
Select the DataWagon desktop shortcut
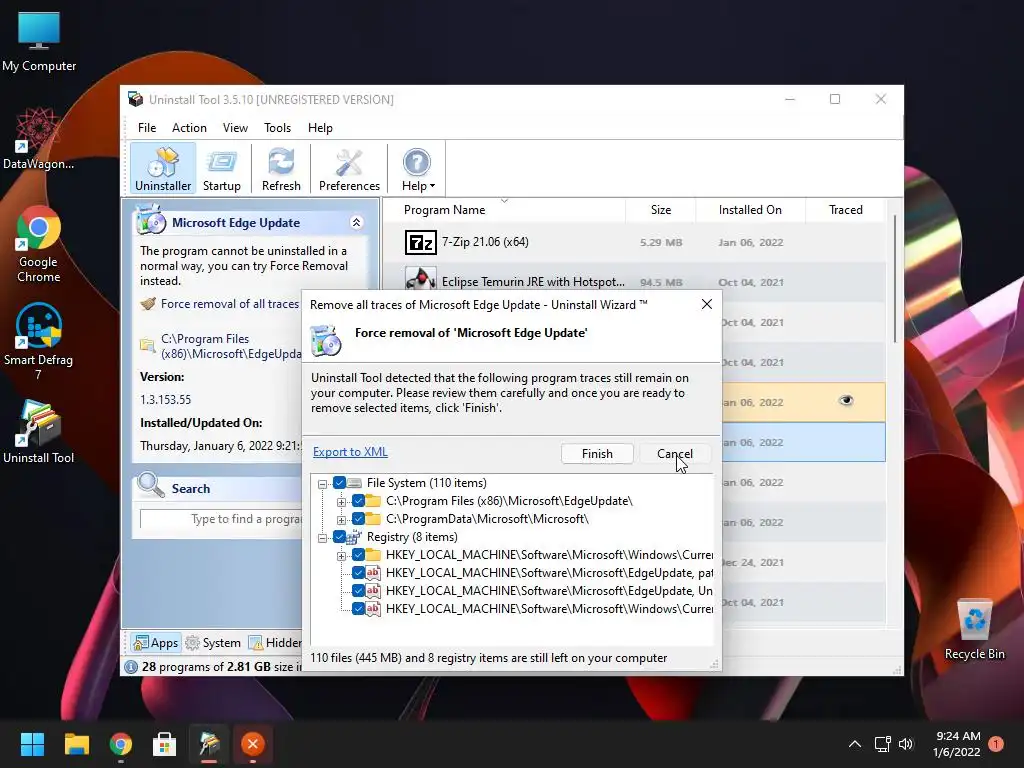39,138
